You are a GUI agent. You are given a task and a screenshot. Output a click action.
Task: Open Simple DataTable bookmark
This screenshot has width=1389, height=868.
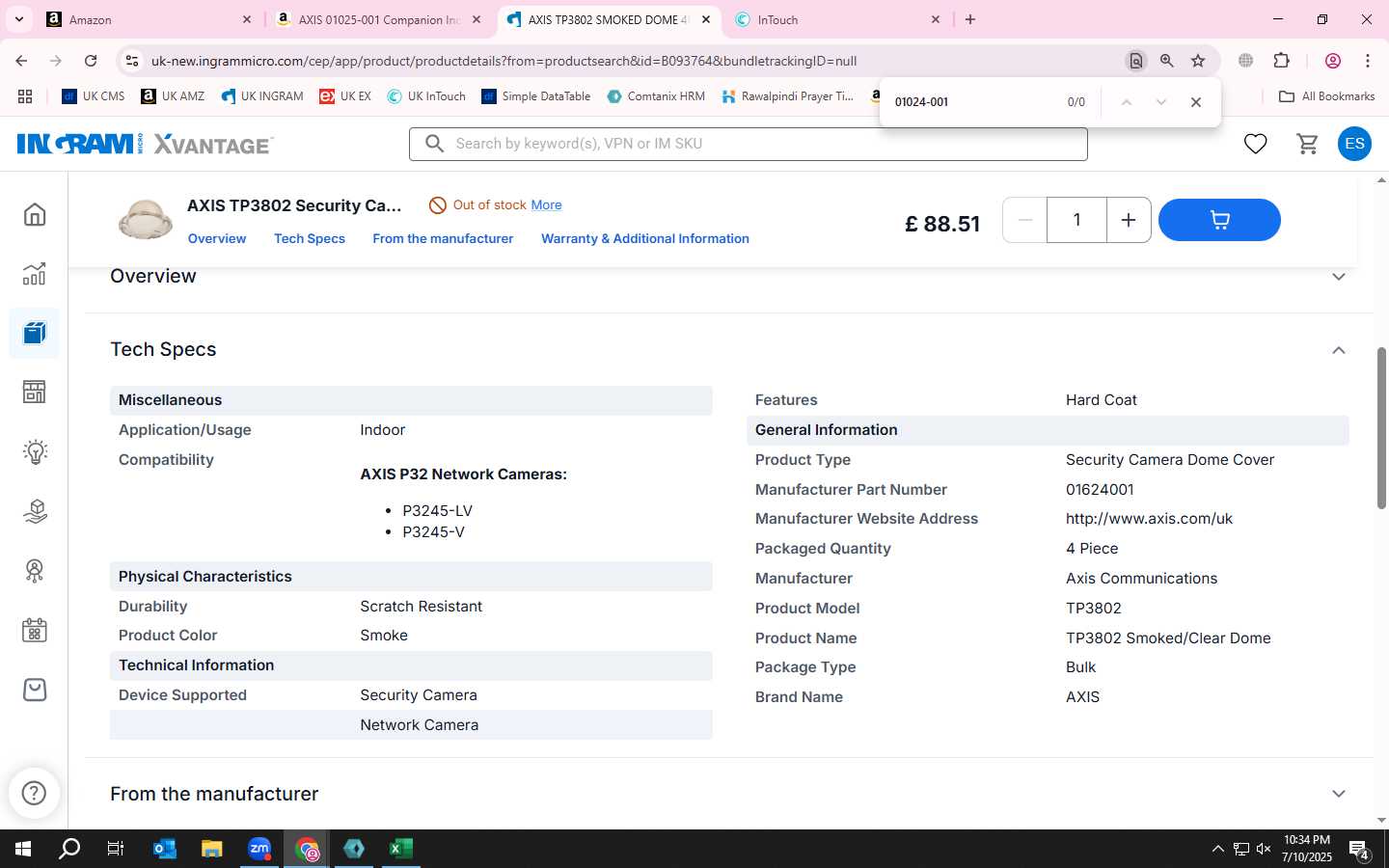pos(536,96)
